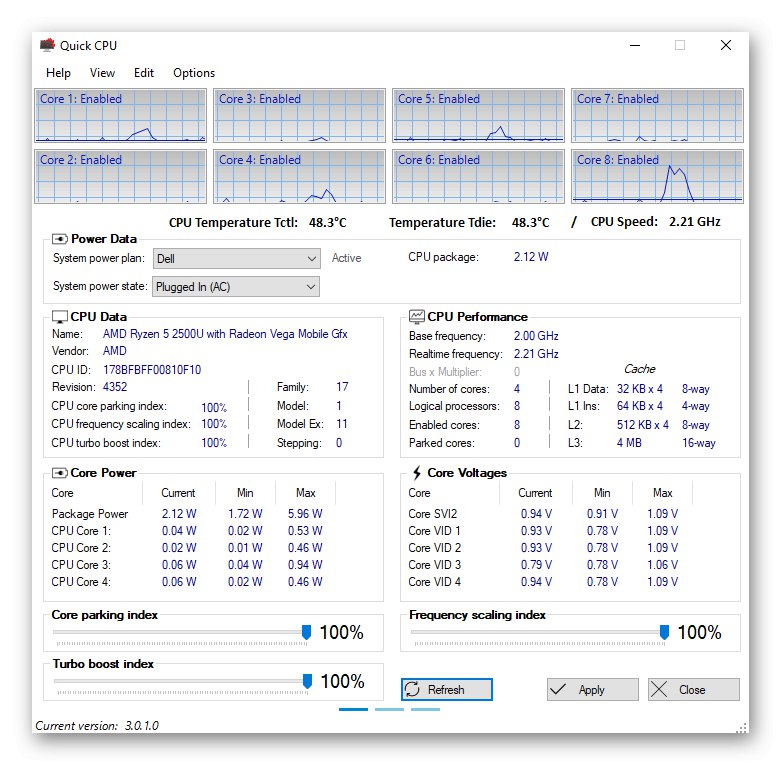
Task: Click the Max column header in Core Power
Action: 305,493
